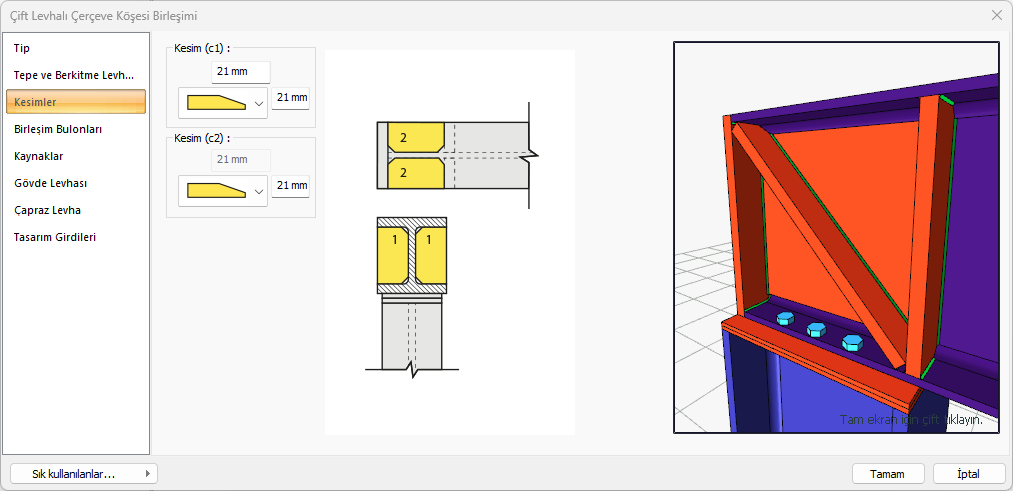Close the dialog with X icon
Image resolution: width=1013 pixels, height=491 pixels.
(996, 15)
